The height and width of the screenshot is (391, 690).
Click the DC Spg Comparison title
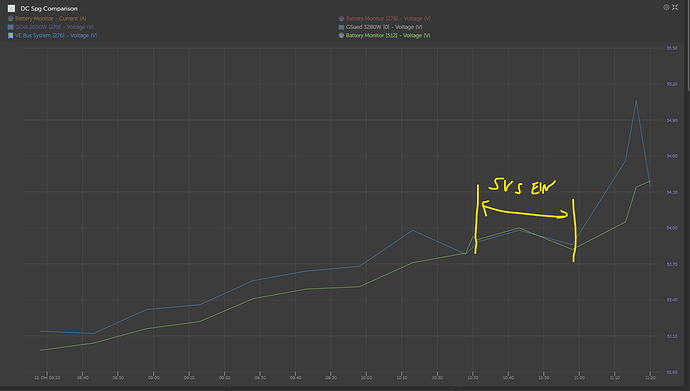tap(49, 8)
